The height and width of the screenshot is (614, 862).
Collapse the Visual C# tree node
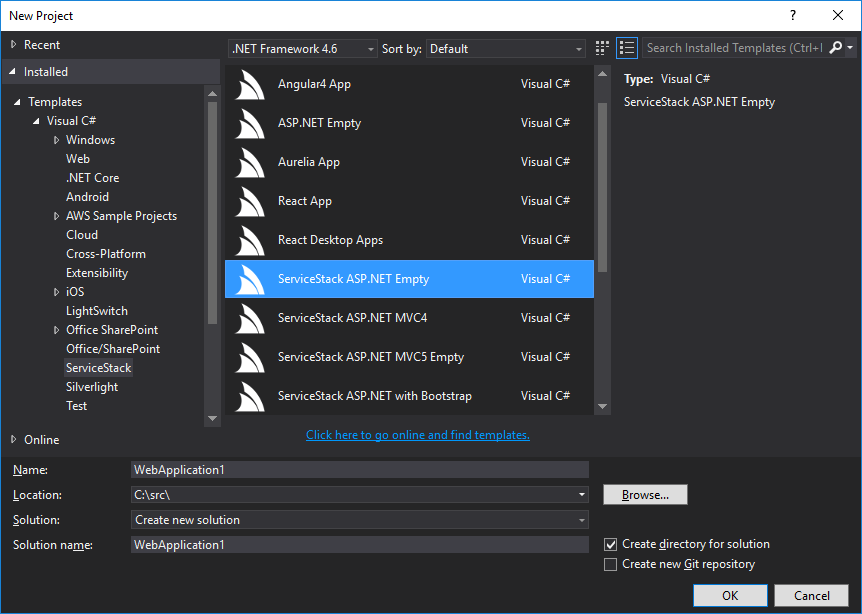pyautogui.click(x=36, y=121)
